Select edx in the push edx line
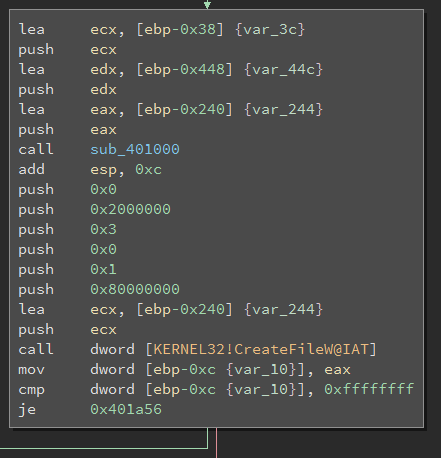 pyautogui.click(x=103, y=90)
